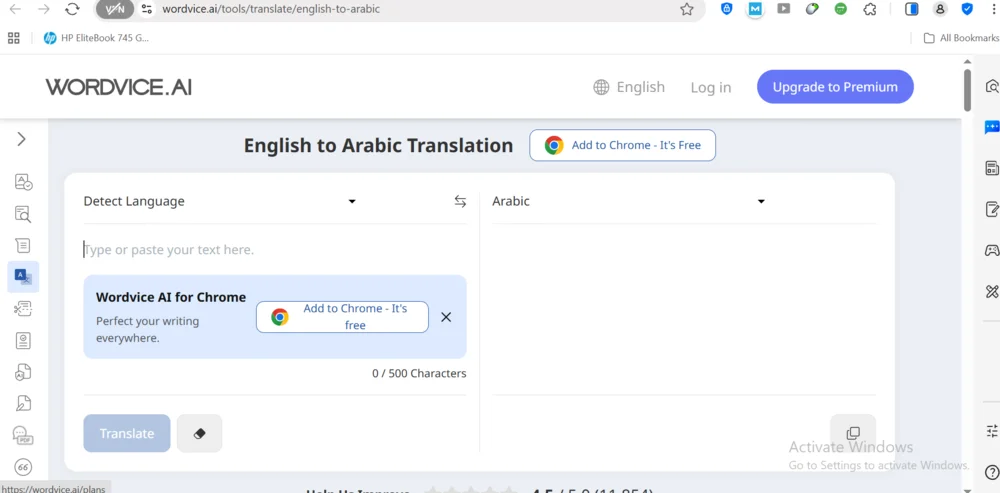Open site information icon beside URL
The height and width of the screenshot is (493, 1000).
147,9
